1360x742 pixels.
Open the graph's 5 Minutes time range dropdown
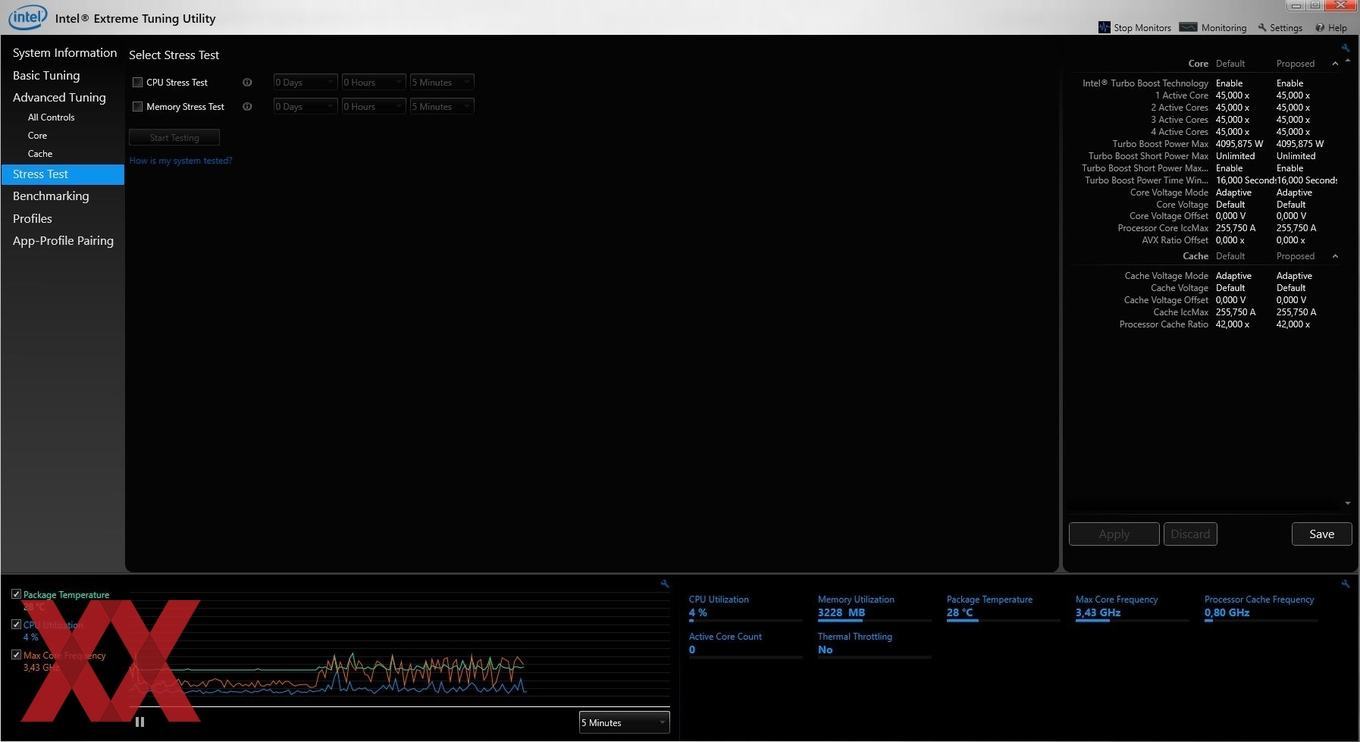tap(624, 722)
